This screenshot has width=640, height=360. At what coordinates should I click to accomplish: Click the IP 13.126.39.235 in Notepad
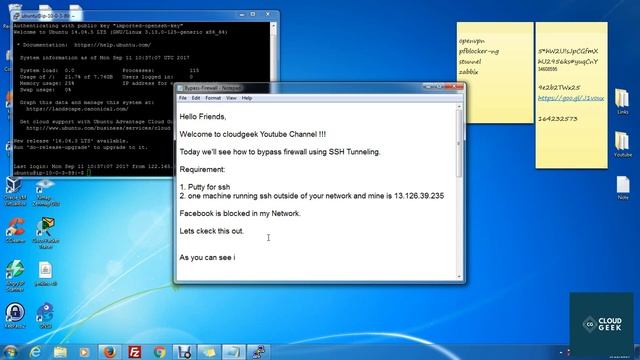click(419, 196)
